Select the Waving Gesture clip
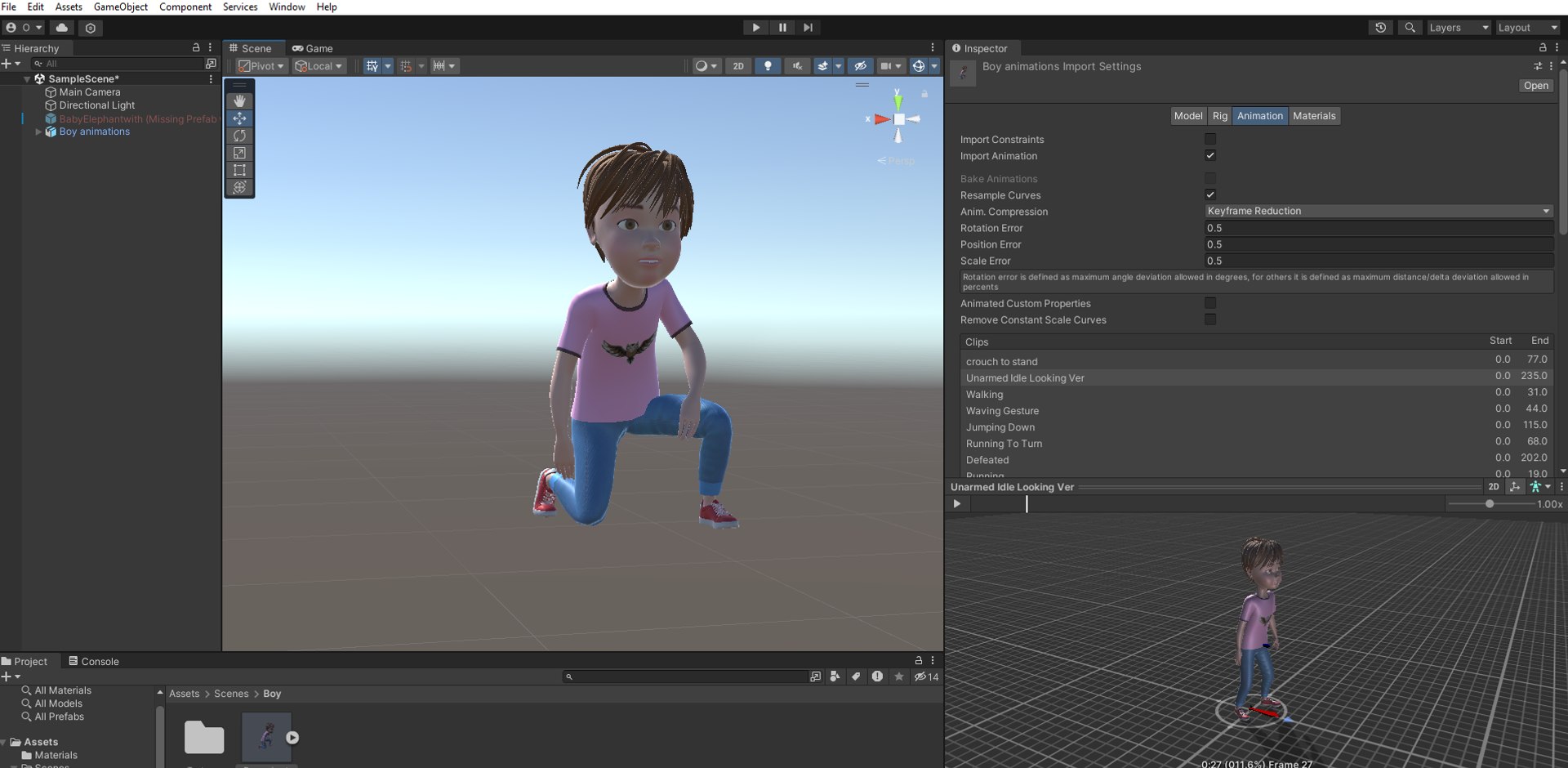This screenshot has height=768, width=1568. pos(1256,410)
